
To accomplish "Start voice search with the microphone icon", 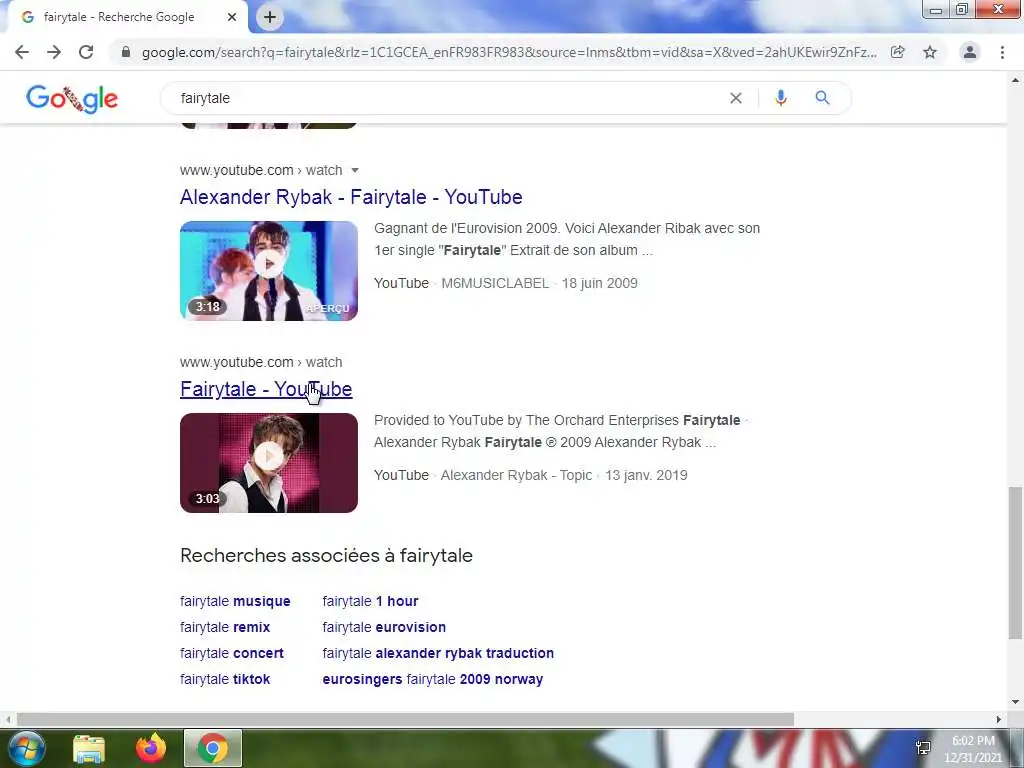I will [780, 98].
